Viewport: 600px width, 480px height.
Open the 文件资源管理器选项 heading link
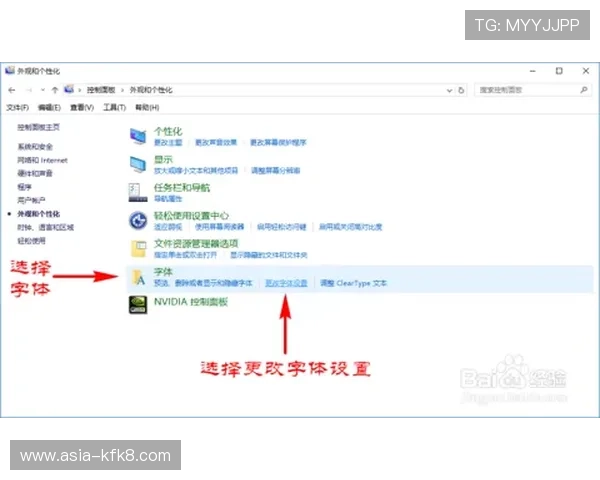(x=196, y=243)
